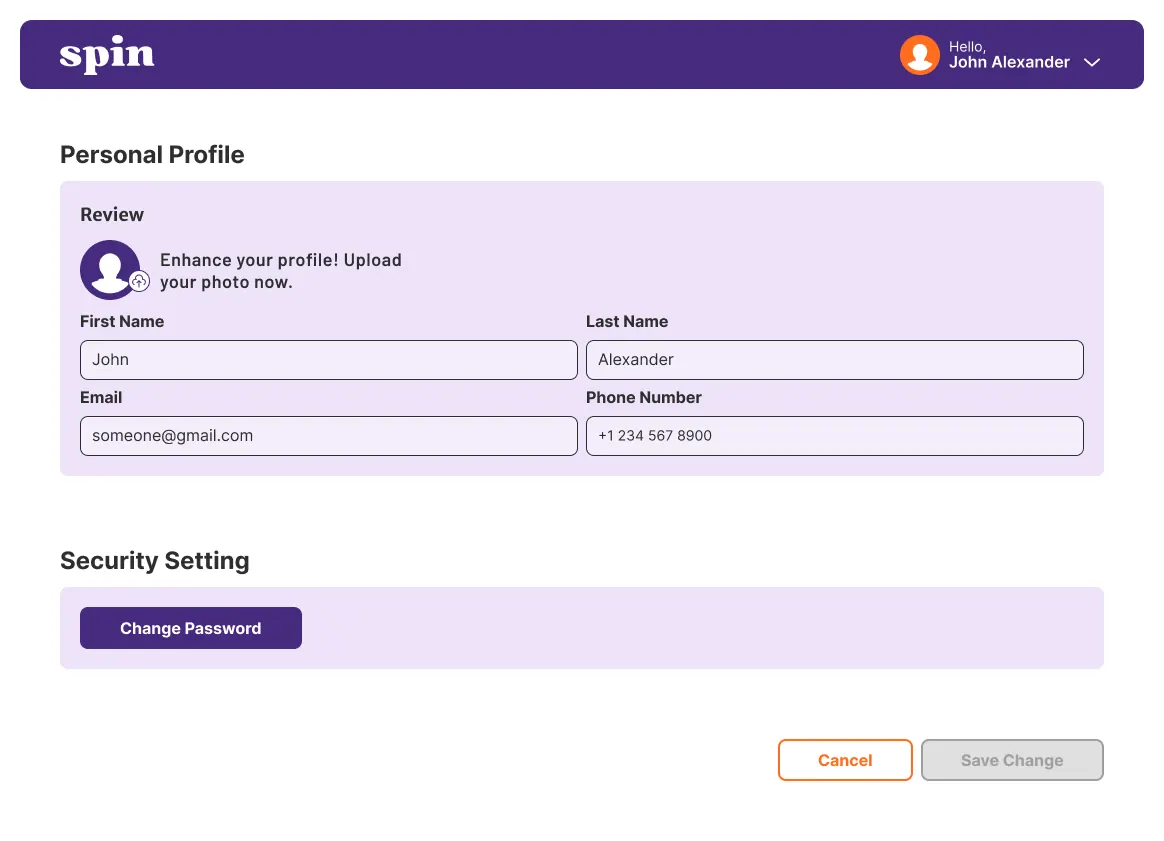The width and height of the screenshot is (1164, 841).
Task: Click the profile photo upload icon
Action: 140,281
